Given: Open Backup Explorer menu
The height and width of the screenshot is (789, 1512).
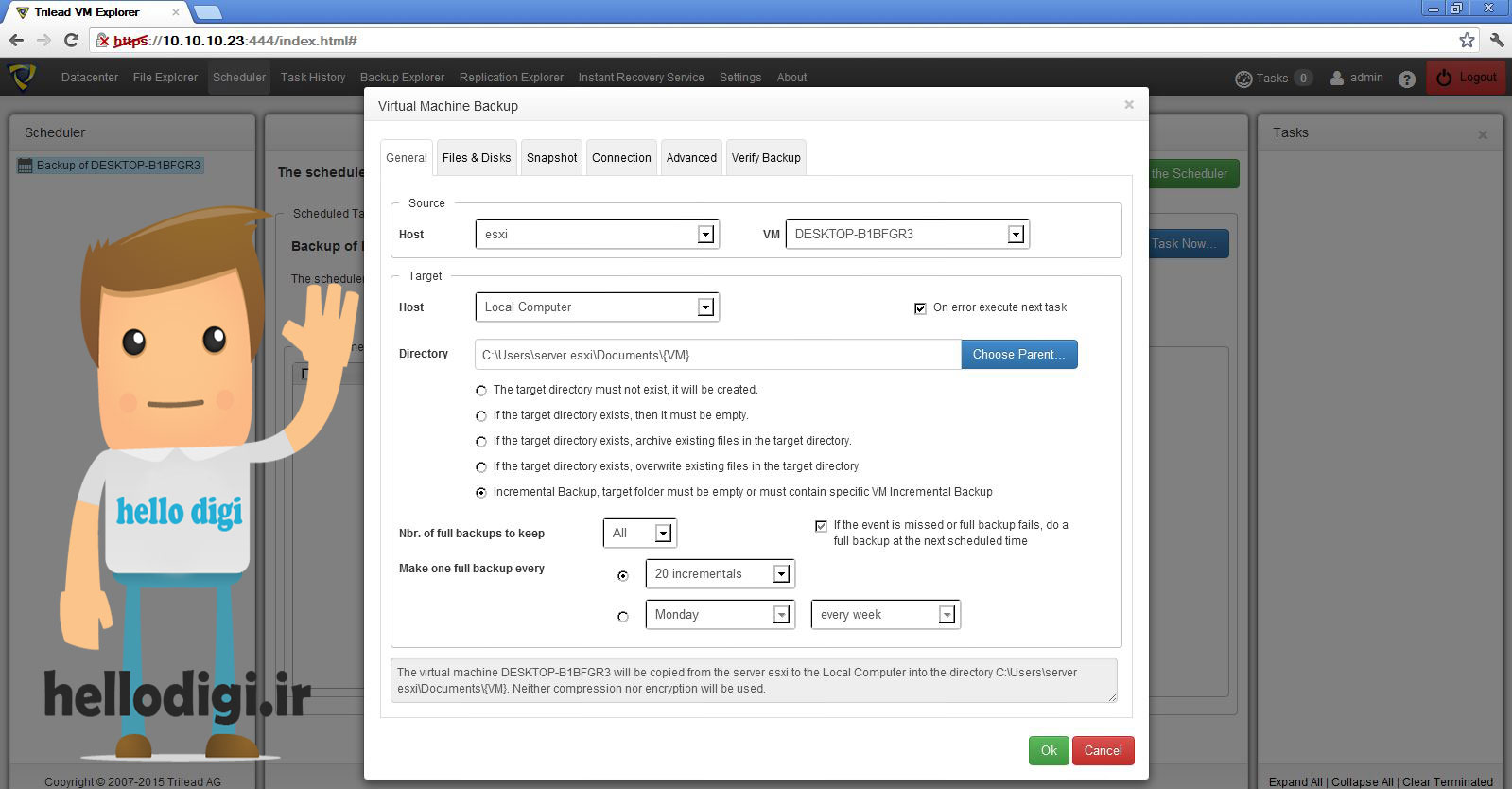Looking at the screenshot, I should coord(402,78).
